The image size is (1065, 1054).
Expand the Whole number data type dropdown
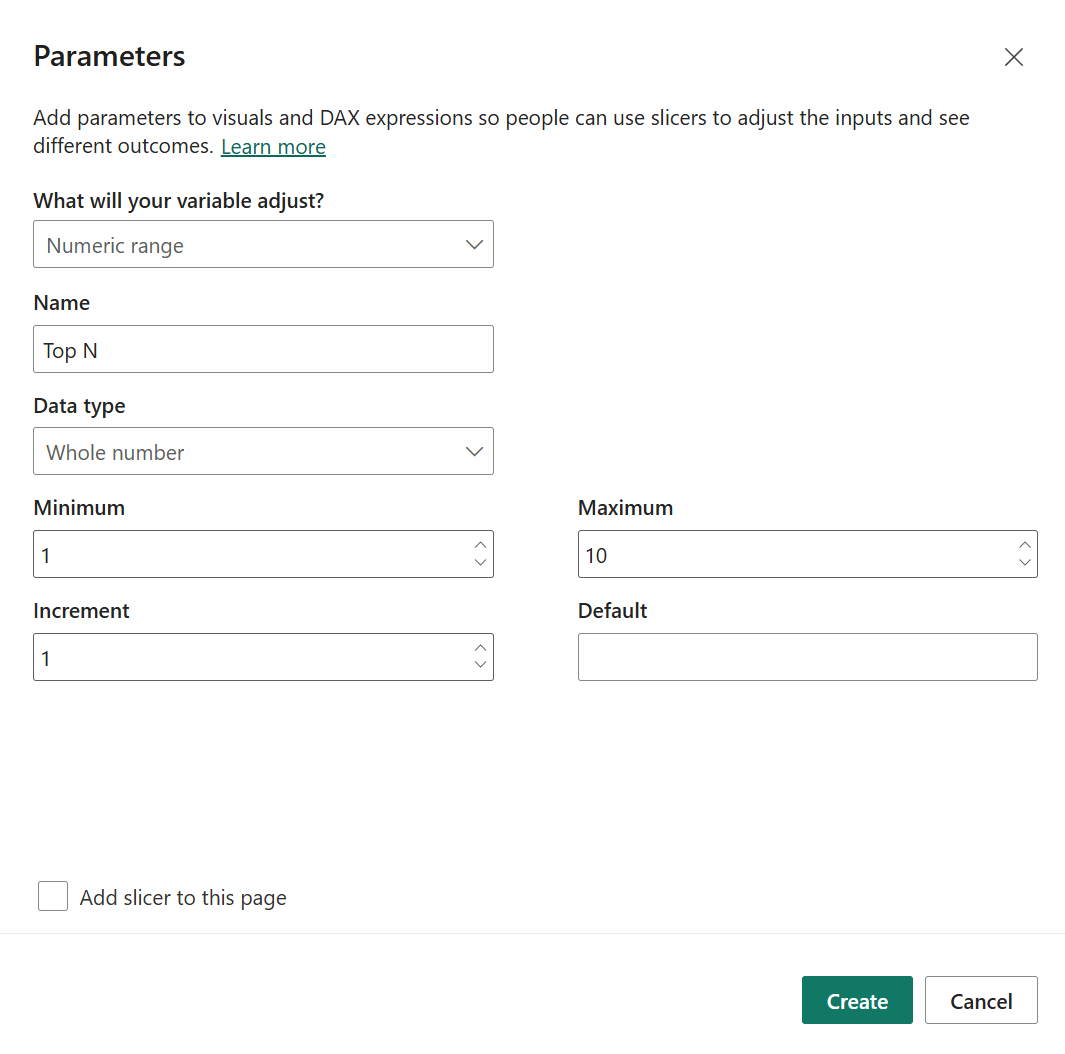pyautogui.click(x=263, y=452)
